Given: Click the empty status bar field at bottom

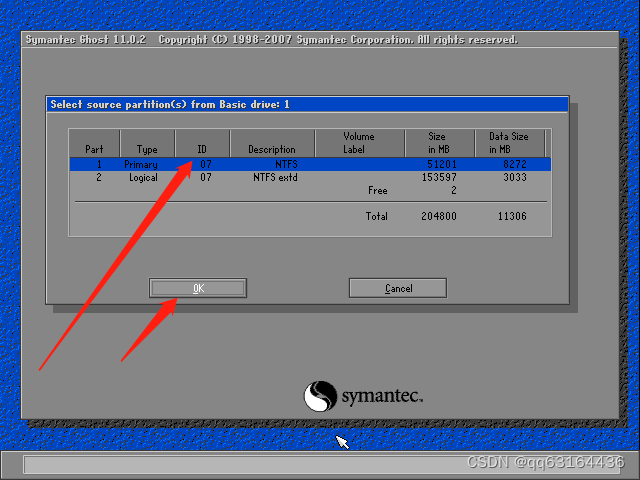Looking at the screenshot, I should click(x=322, y=464).
